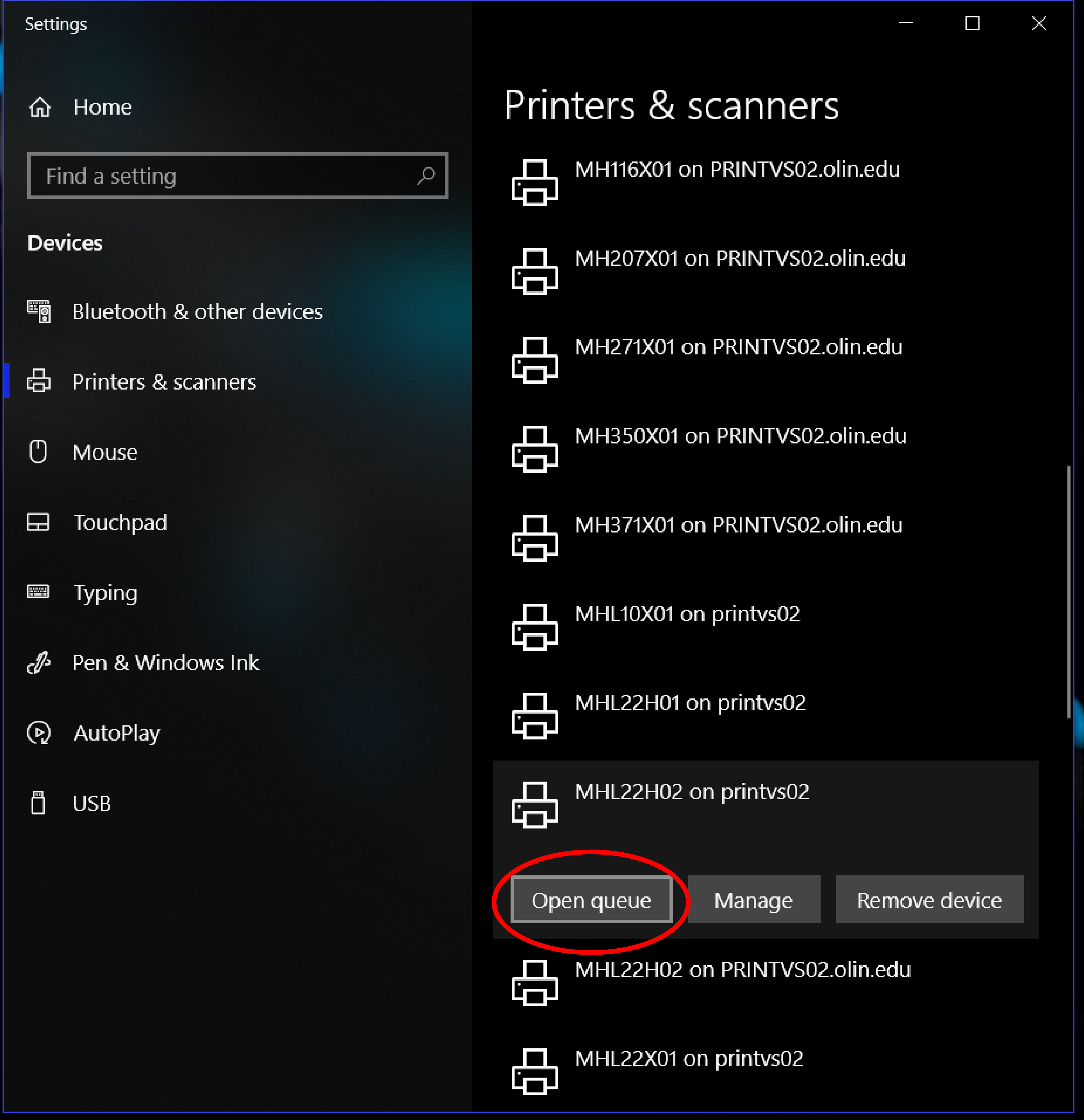The image size is (1084, 1120).
Task: Click the Printers & scanners sidebar icon
Action: point(39,381)
